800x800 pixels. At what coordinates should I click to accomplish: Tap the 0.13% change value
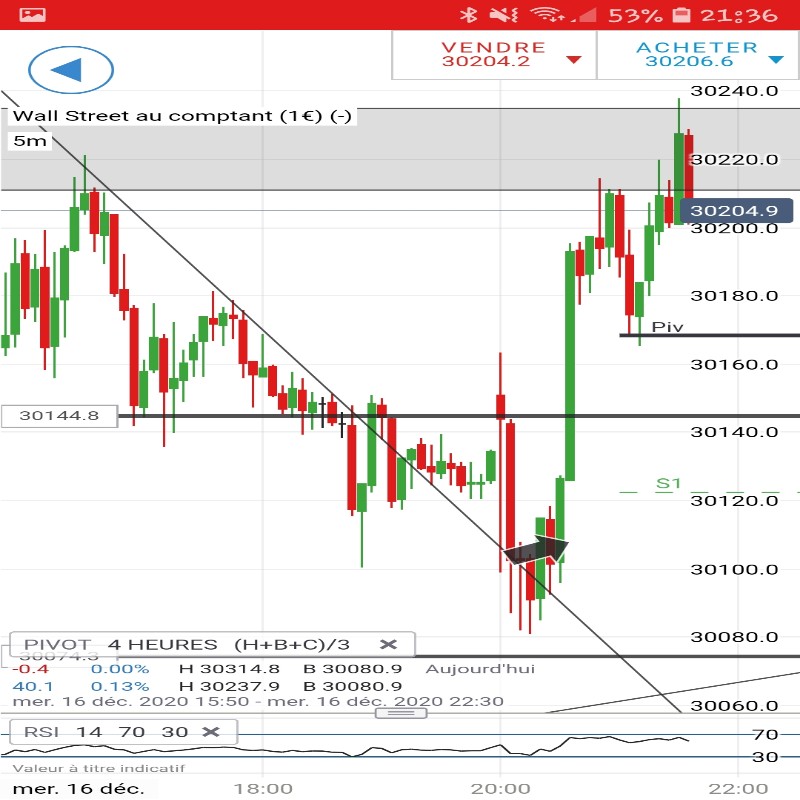120,686
